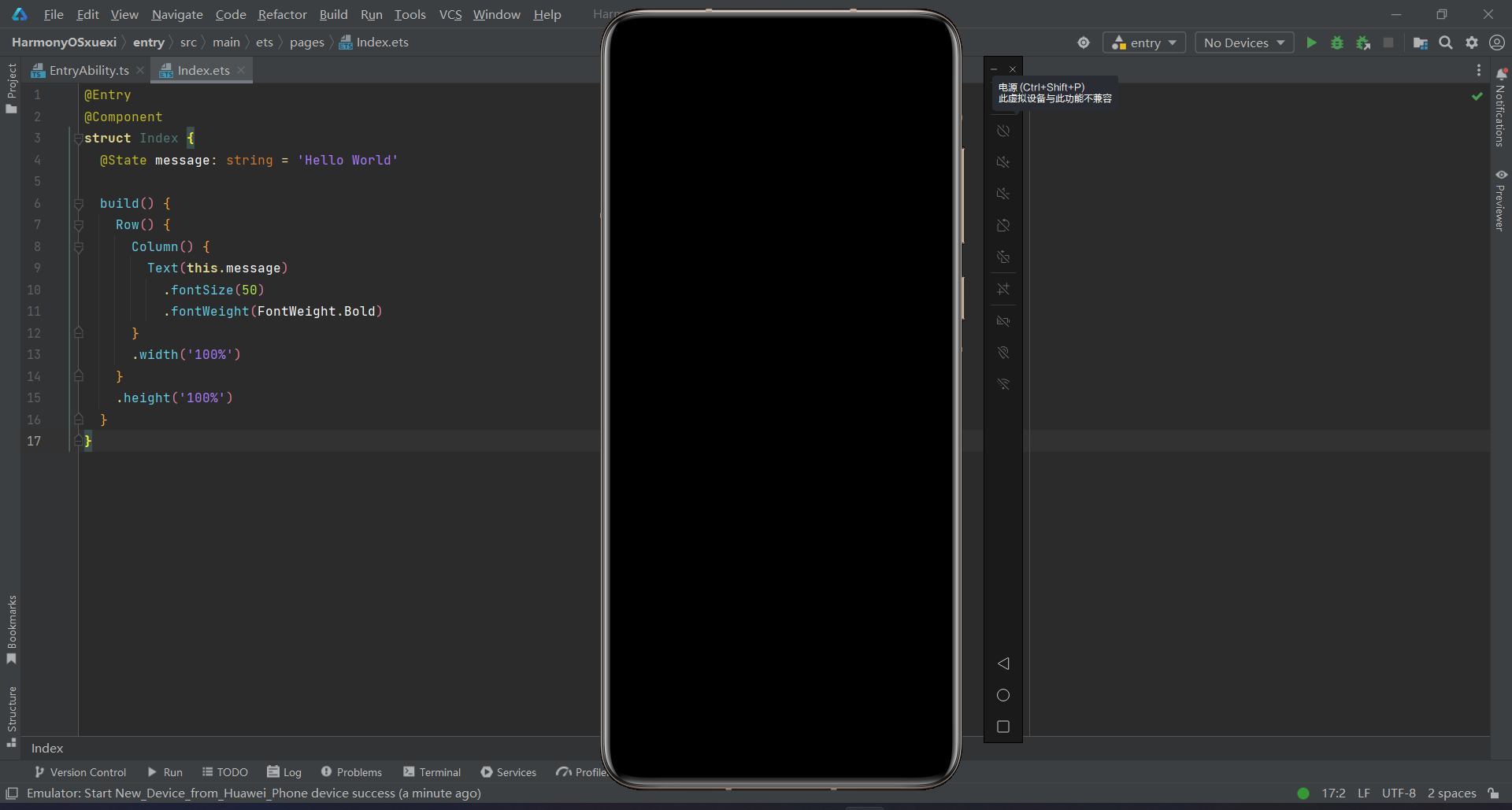Tap emulator Back triangle button
The image size is (1512, 810).
(x=1003, y=664)
